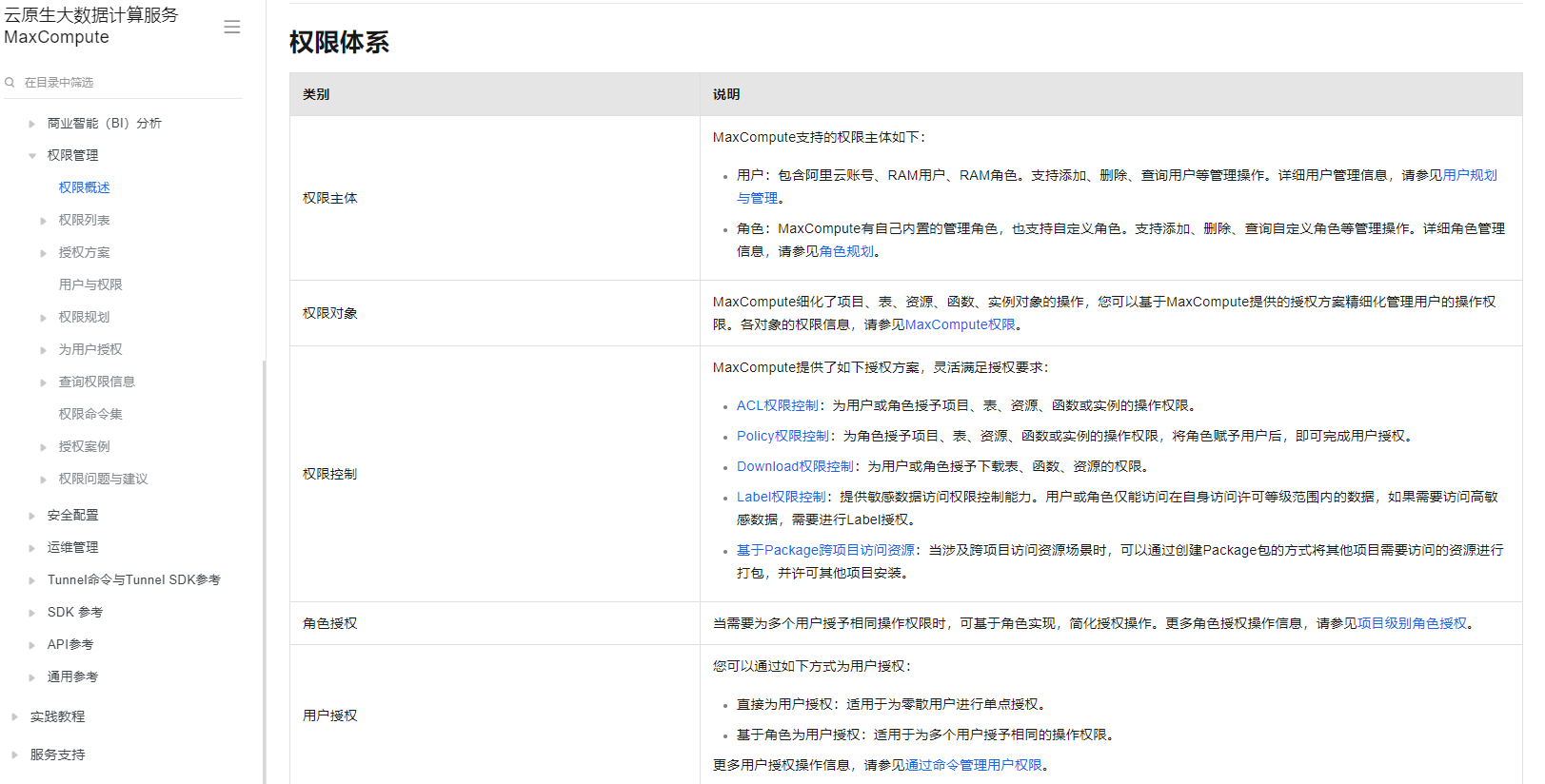Expand the 为用户授权 arrow
1545x784 pixels.
(43, 350)
